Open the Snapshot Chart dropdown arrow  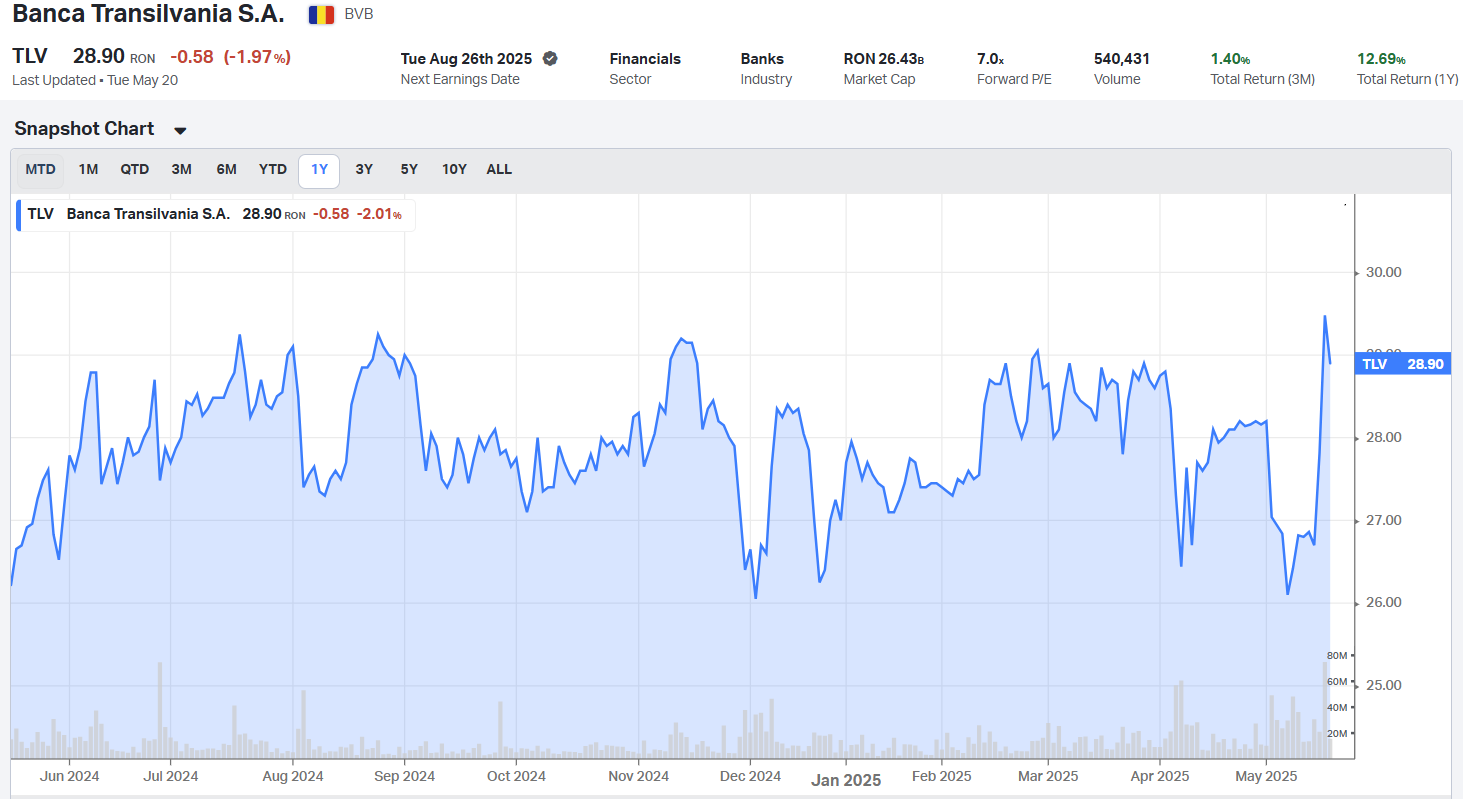tap(180, 130)
